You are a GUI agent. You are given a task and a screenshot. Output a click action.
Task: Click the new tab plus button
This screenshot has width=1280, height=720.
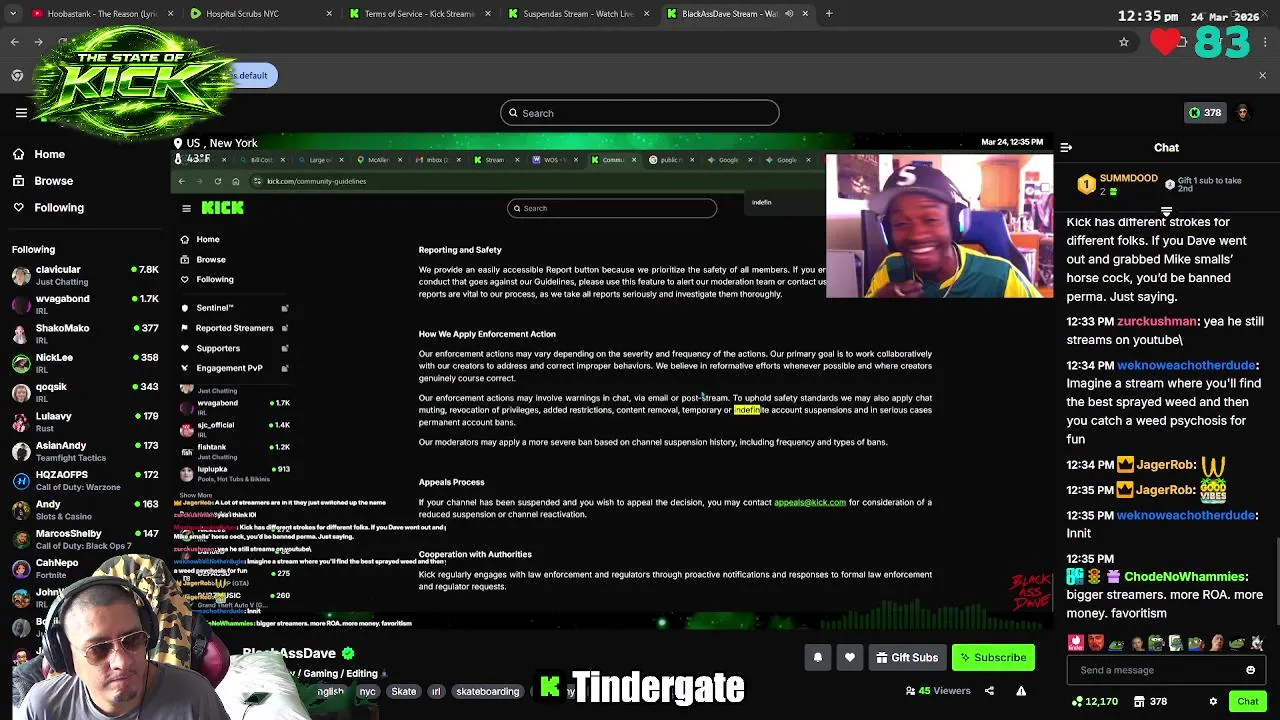[x=829, y=14]
